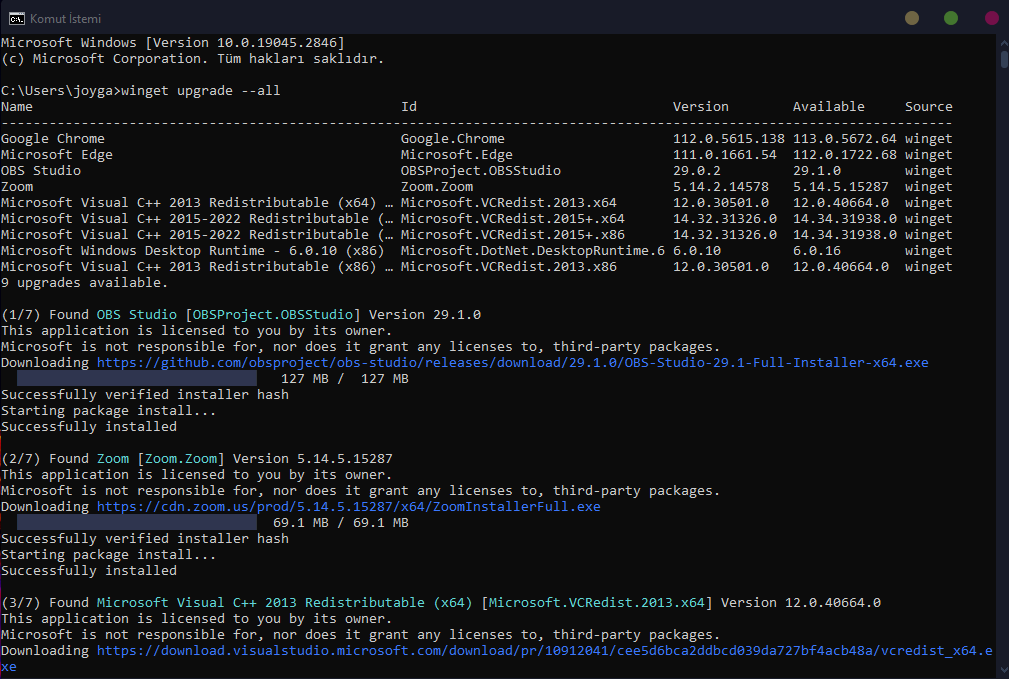Open the OBS-Studio-29.1-Full-Installer-x64.exe GitHub link
The height and width of the screenshot is (679, 1009).
[512, 362]
